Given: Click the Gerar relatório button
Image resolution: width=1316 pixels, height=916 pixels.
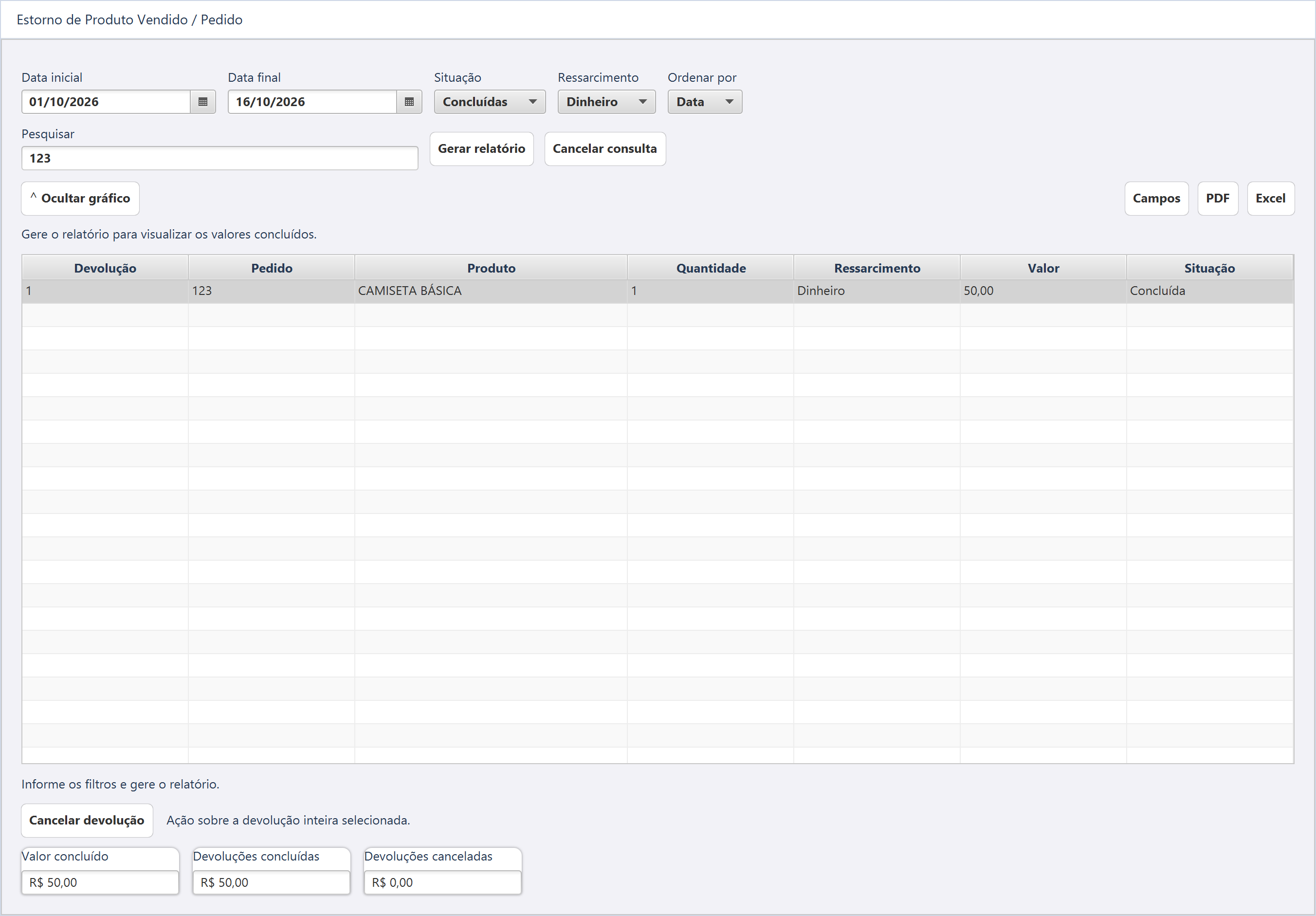Looking at the screenshot, I should coord(481,149).
